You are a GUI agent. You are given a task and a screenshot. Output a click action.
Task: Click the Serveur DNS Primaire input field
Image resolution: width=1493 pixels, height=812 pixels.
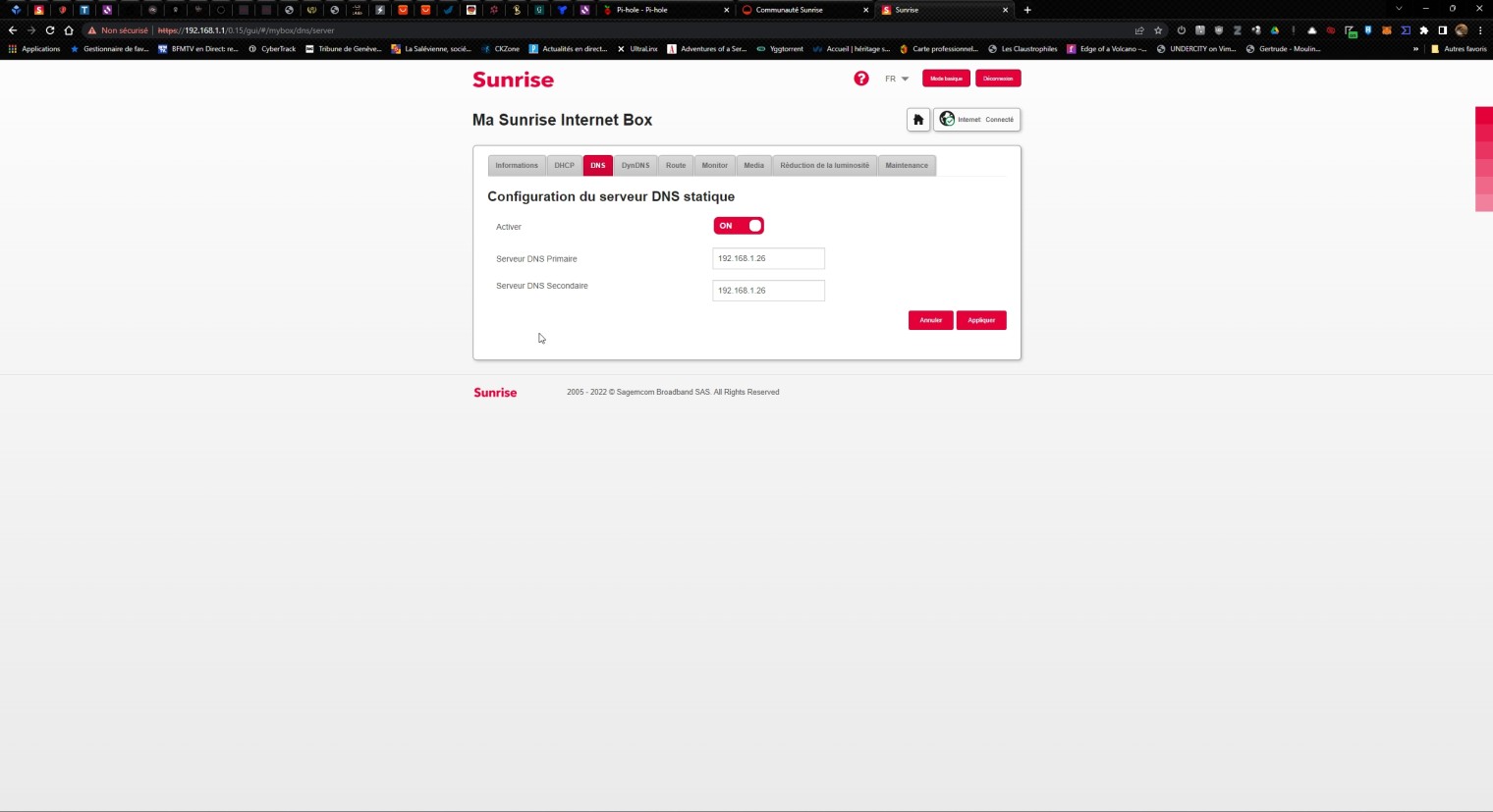click(768, 259)
